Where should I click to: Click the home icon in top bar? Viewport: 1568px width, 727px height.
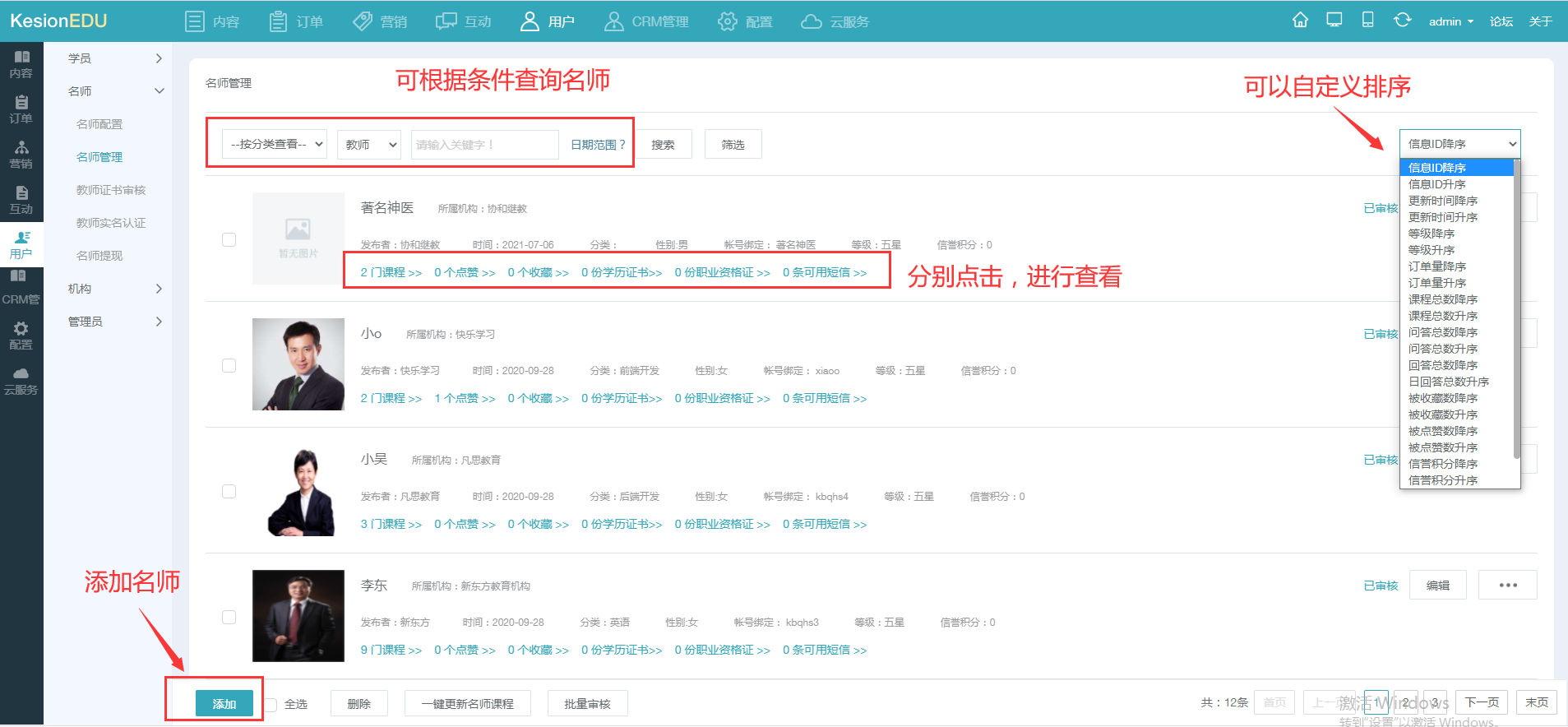pos(1300,21)
